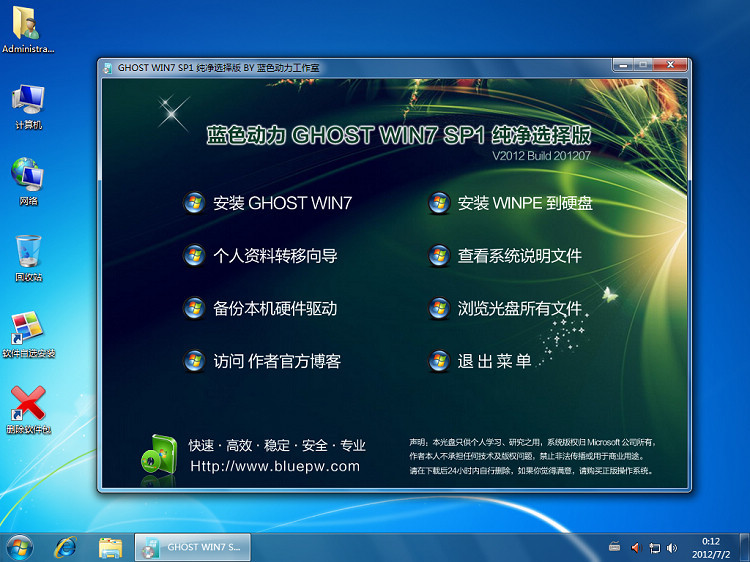Screen dimensions: 750x562
Task: Click orb icon beside 备份本机硬件驱动
Action: tap(194, 308)
